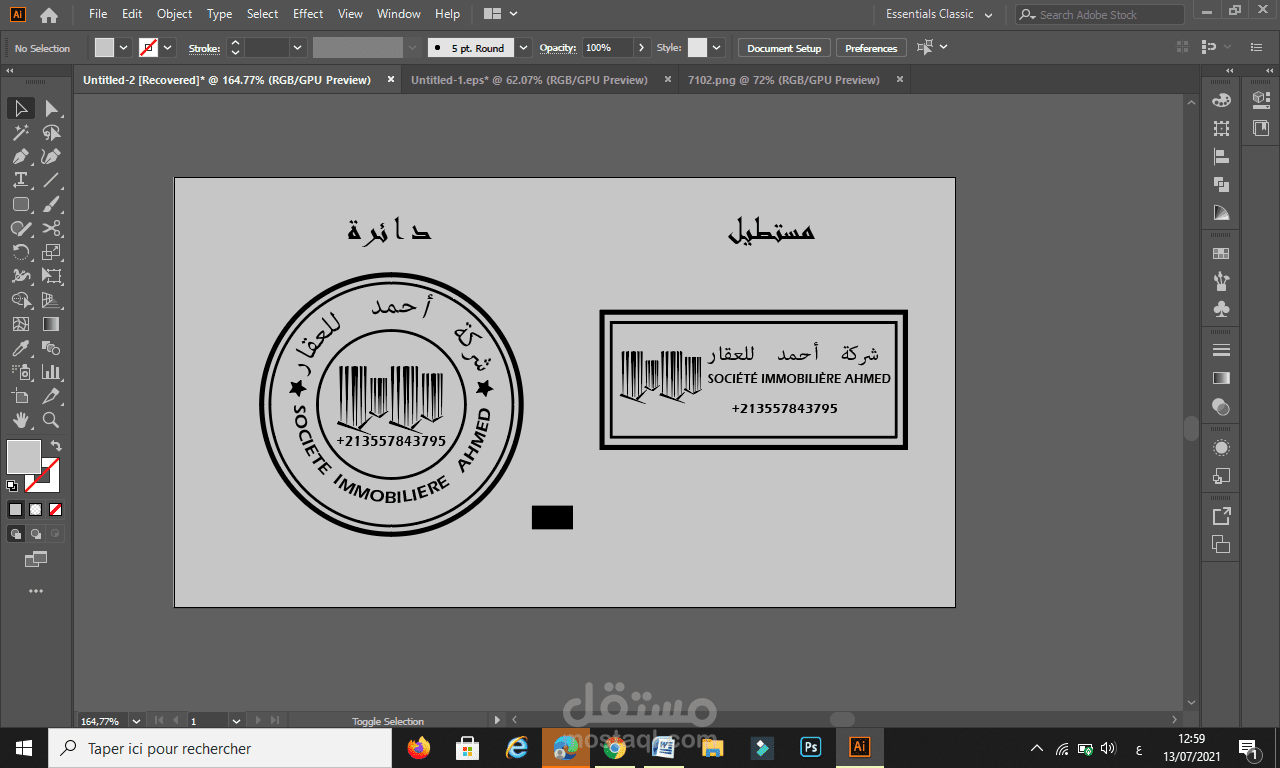1280x768 pixels.
Task: Select the Direct Selection tool
Action: (52, 108)
